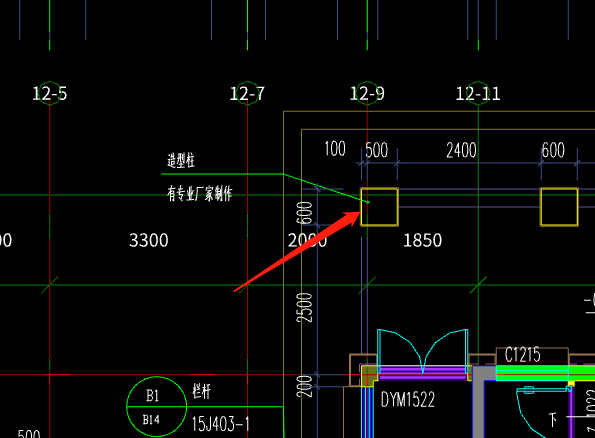Click the axis label 12-9

(367, 93)
